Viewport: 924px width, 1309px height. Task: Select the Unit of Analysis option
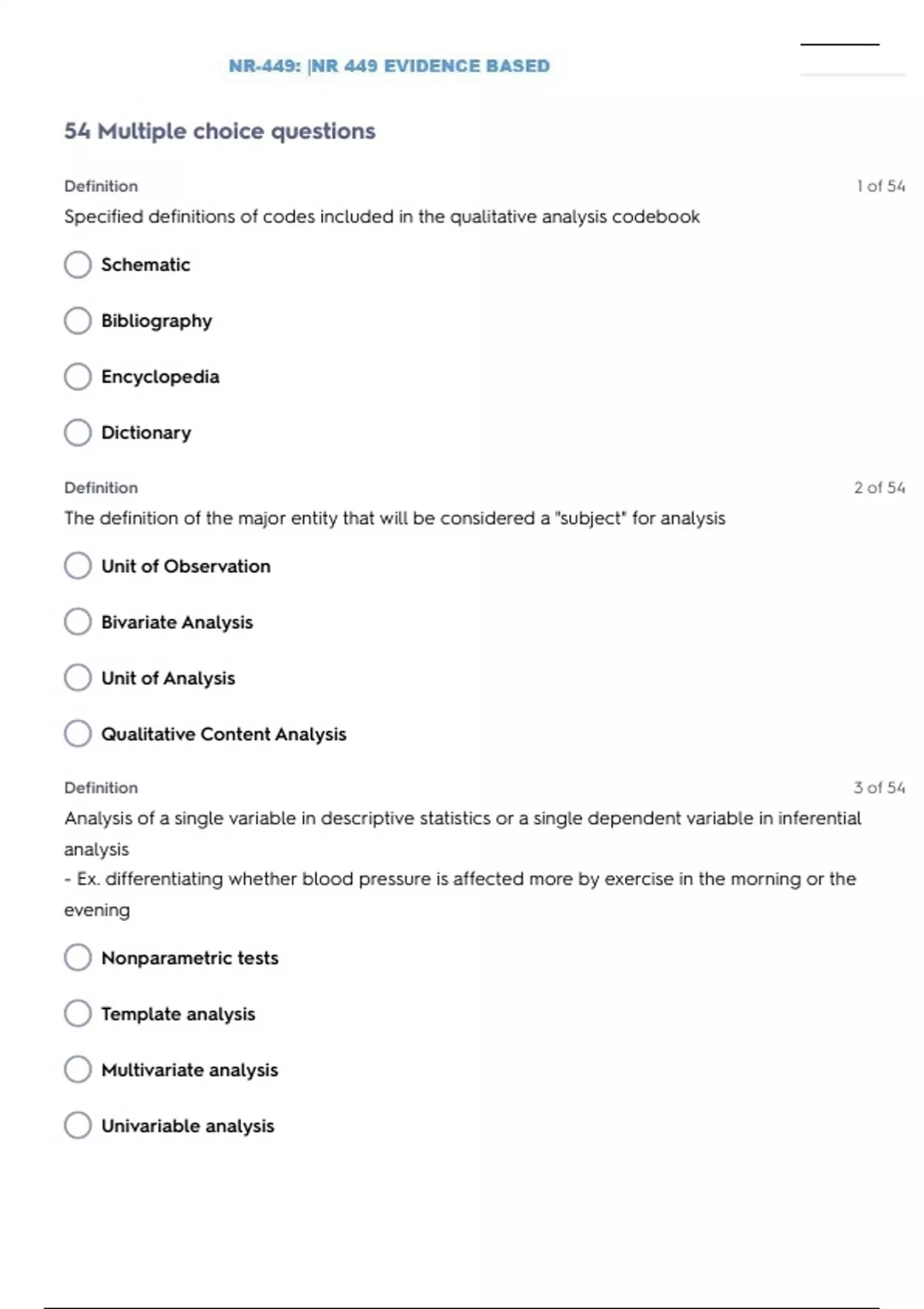point(78,678)
